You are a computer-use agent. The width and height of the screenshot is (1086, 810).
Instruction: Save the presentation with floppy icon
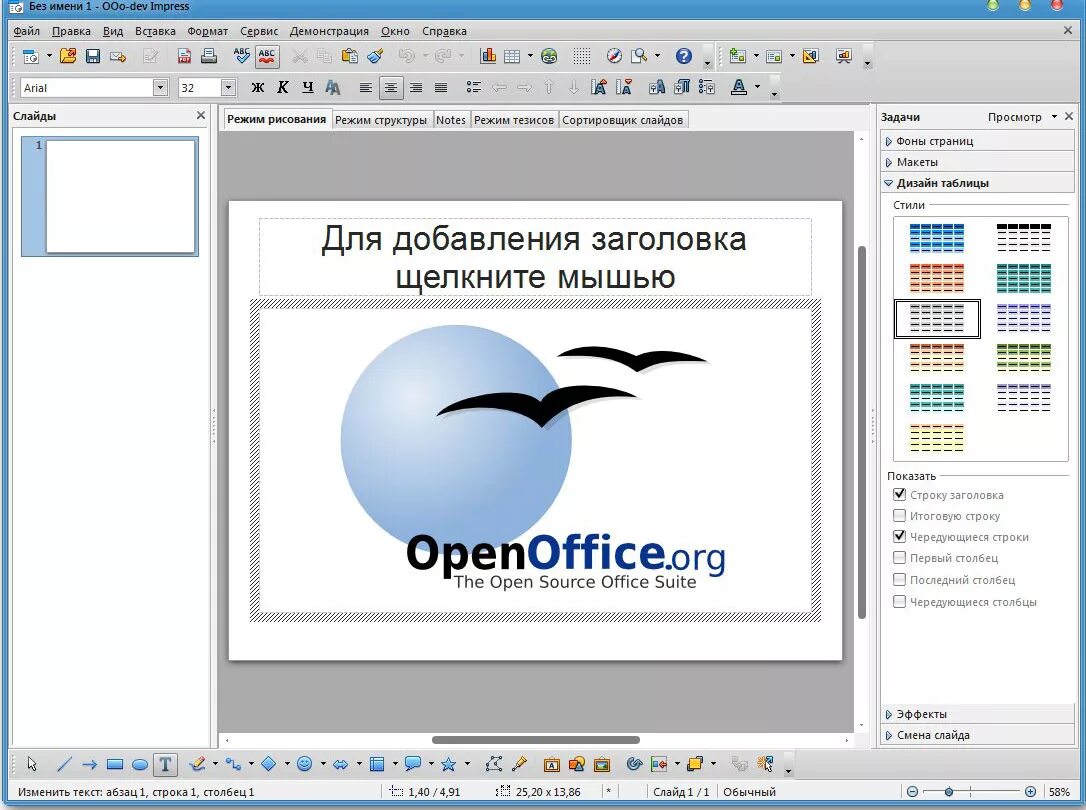[x=93, y=56]
